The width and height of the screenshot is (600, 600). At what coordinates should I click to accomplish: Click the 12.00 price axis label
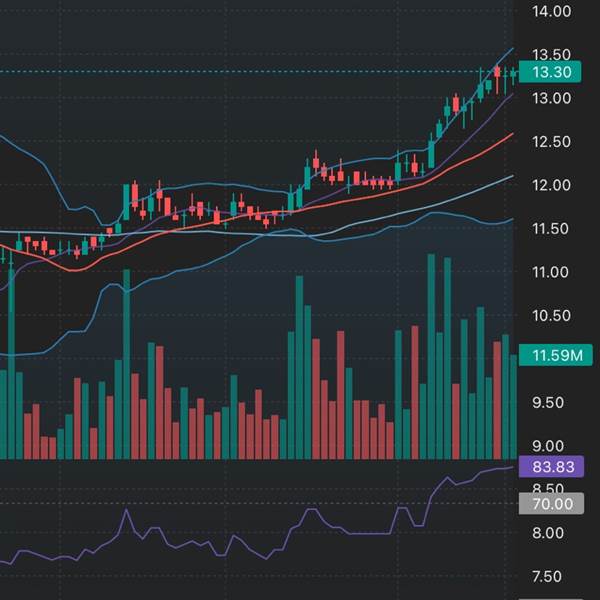551,185
